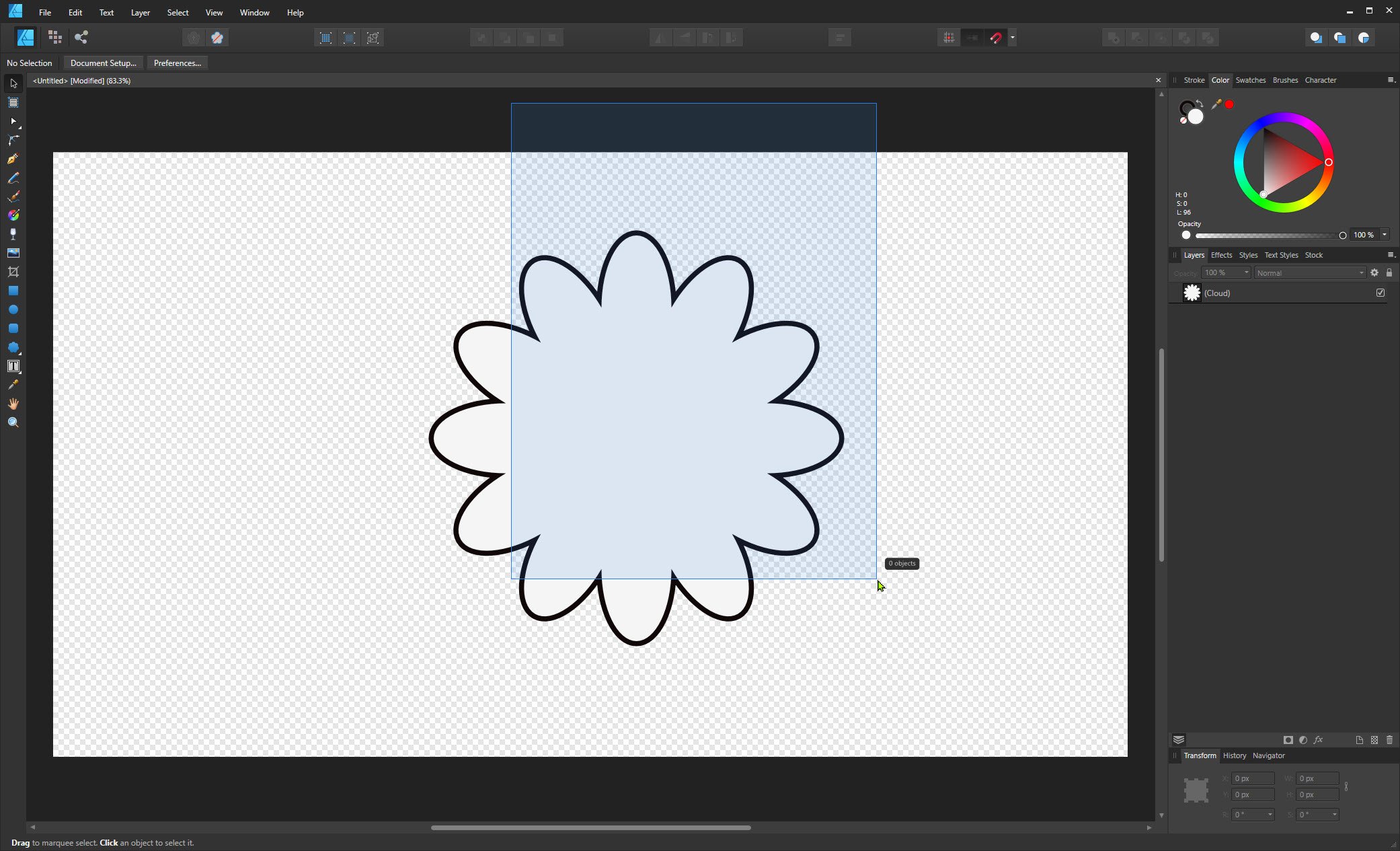Switch to Designer Persona
1400x851 pixels.
click(26, 38)
